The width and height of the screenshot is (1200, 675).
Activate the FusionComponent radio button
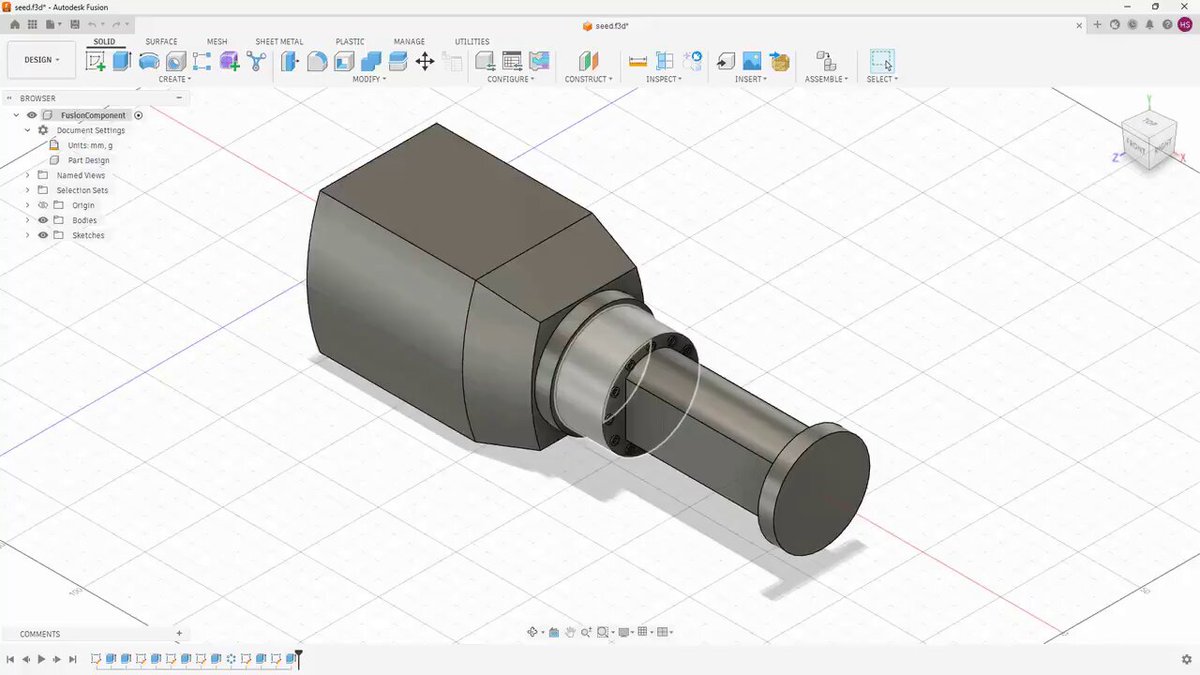click(x=138, y=115)
